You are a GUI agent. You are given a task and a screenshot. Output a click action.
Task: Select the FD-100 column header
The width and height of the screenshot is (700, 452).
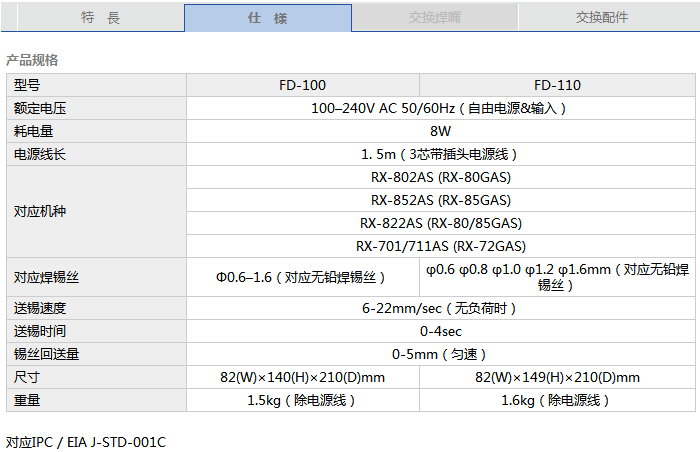click(303, 85)
